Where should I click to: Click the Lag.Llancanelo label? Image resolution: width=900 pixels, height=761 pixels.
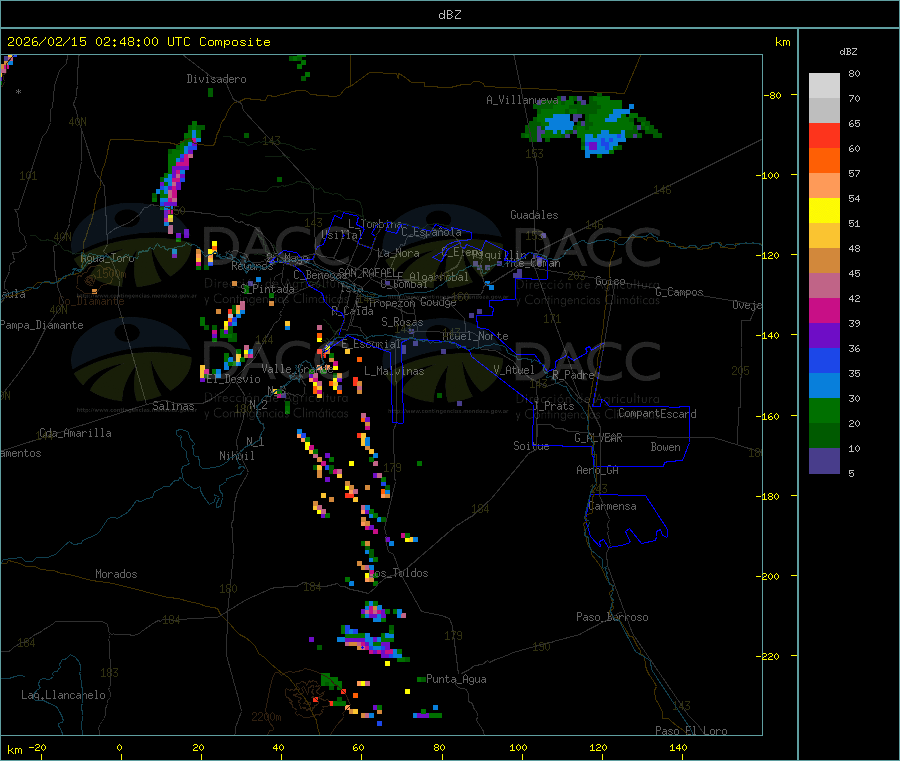pos(63,695)
